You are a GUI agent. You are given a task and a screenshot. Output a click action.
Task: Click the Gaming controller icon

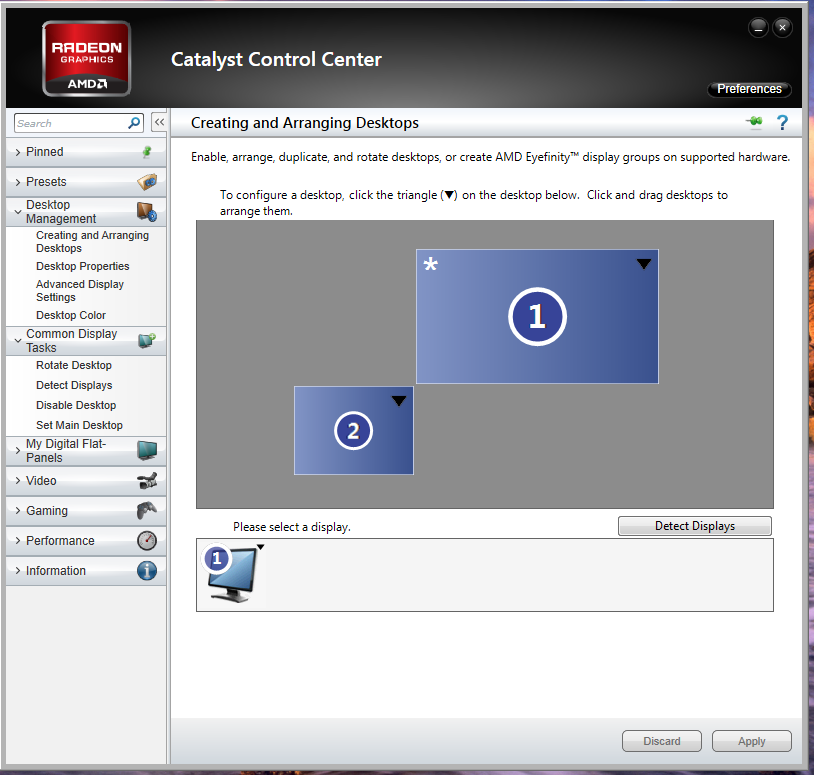(x=147, y=511)
